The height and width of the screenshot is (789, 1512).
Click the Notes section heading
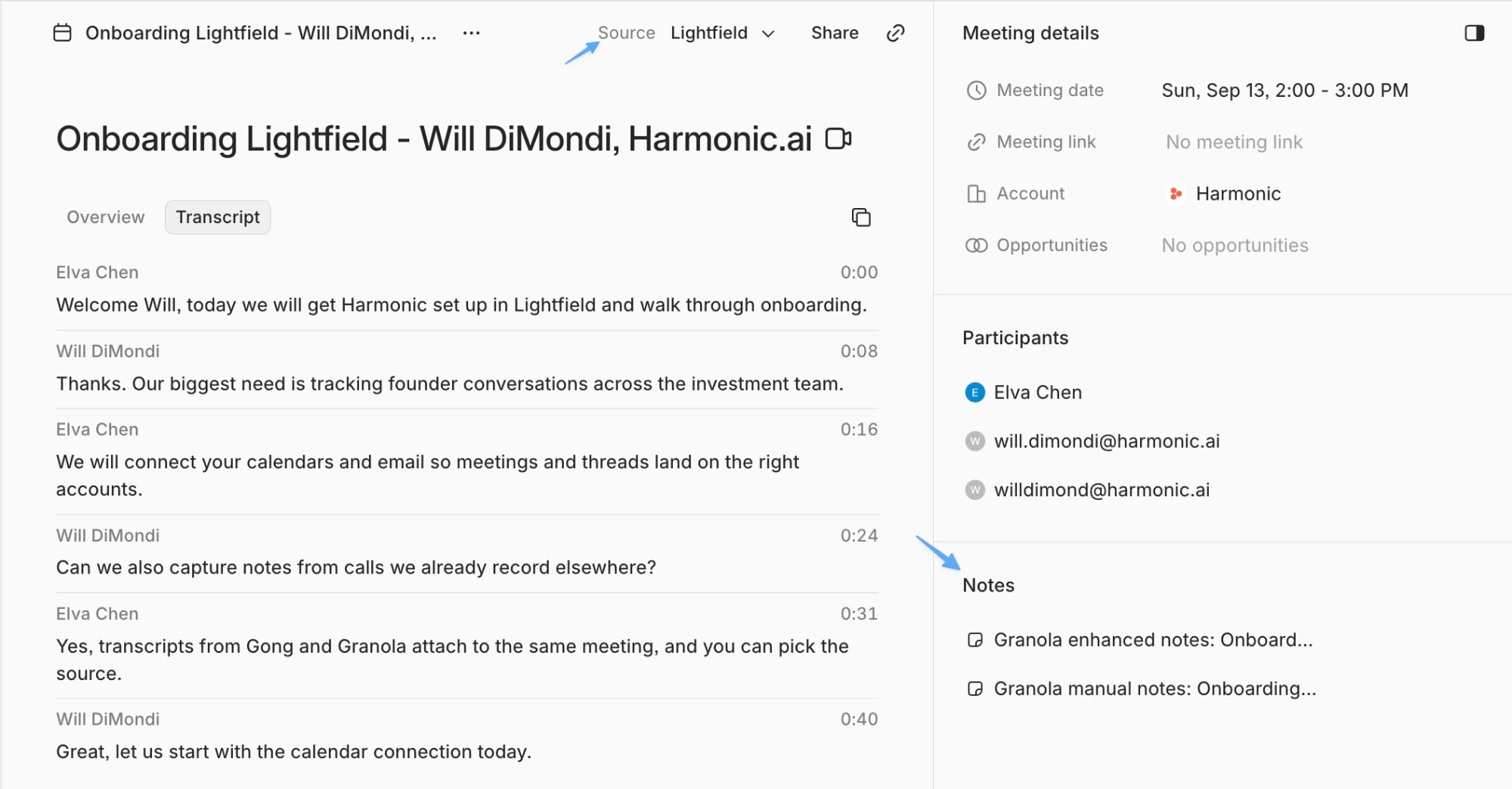tap(988, 586)
